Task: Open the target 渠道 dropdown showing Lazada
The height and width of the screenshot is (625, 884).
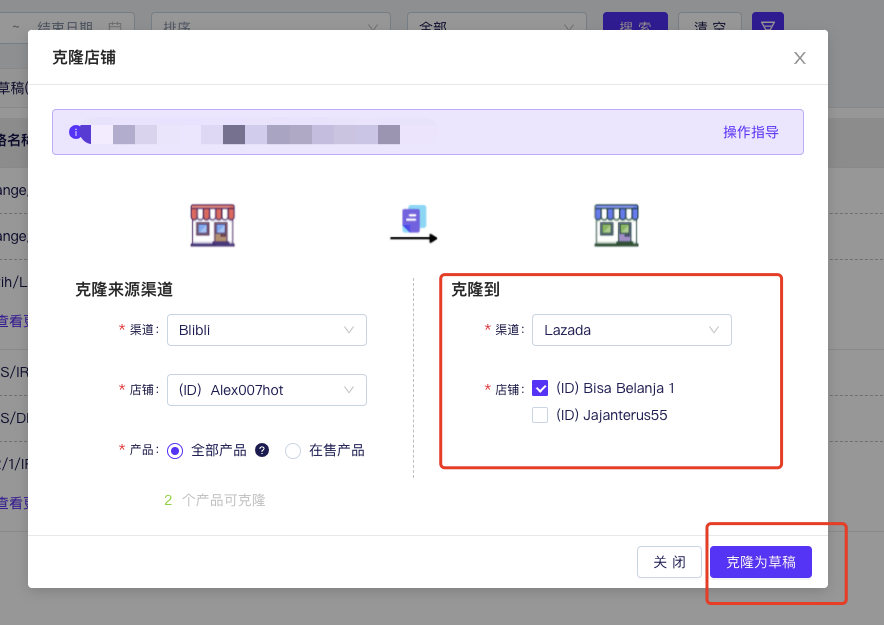Action: pos(631,330)
